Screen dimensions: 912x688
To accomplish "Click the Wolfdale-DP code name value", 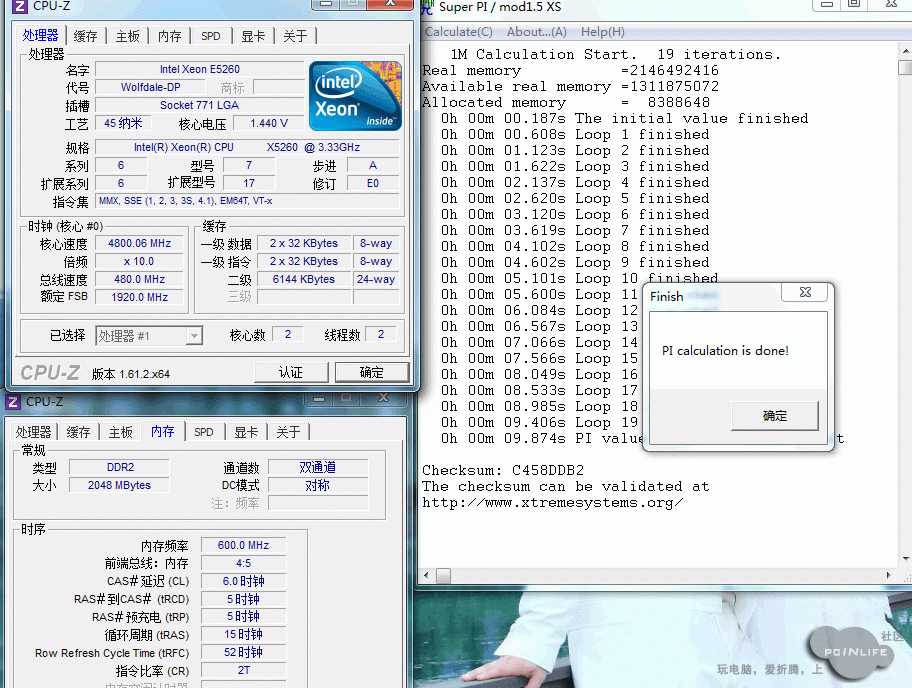I will click(x=151, y=87).
